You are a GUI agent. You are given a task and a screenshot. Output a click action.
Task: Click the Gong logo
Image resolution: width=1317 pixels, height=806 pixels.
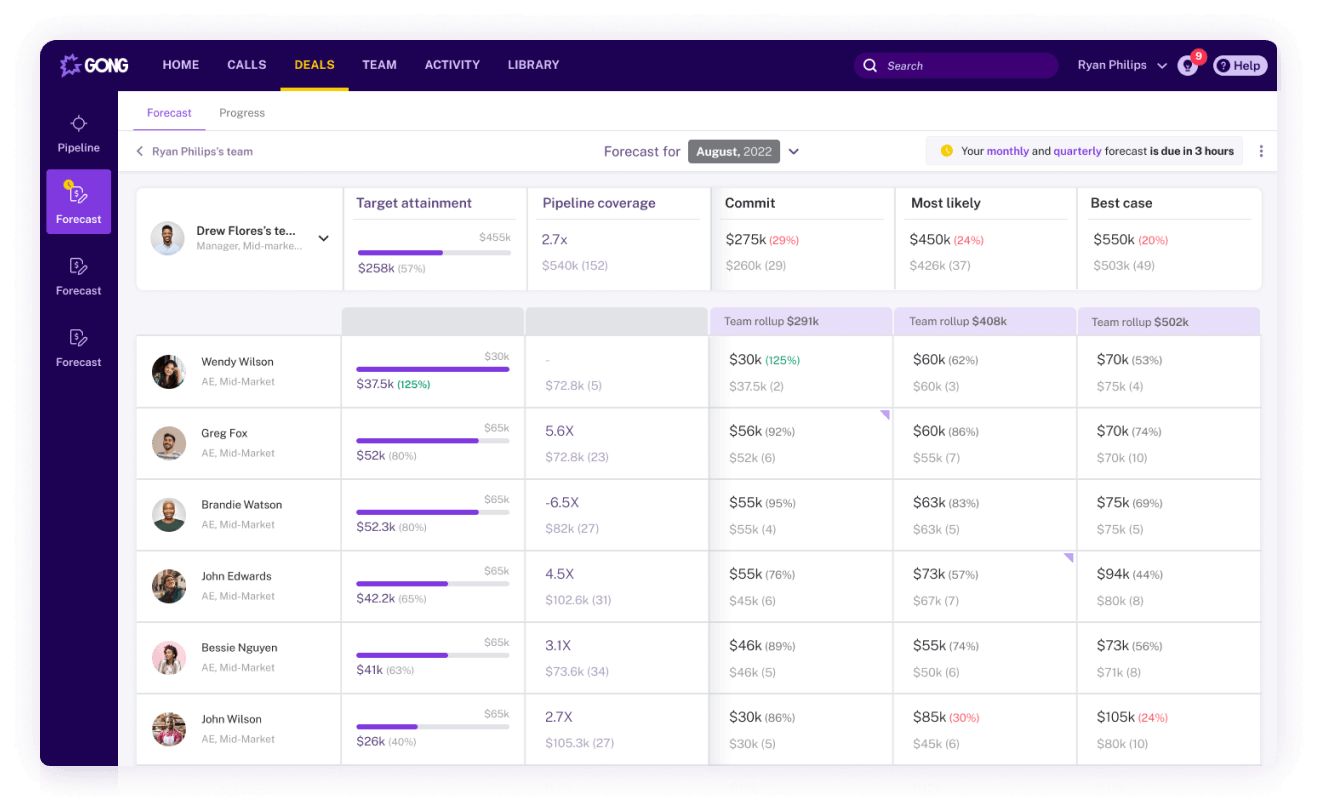coord(95,65)
